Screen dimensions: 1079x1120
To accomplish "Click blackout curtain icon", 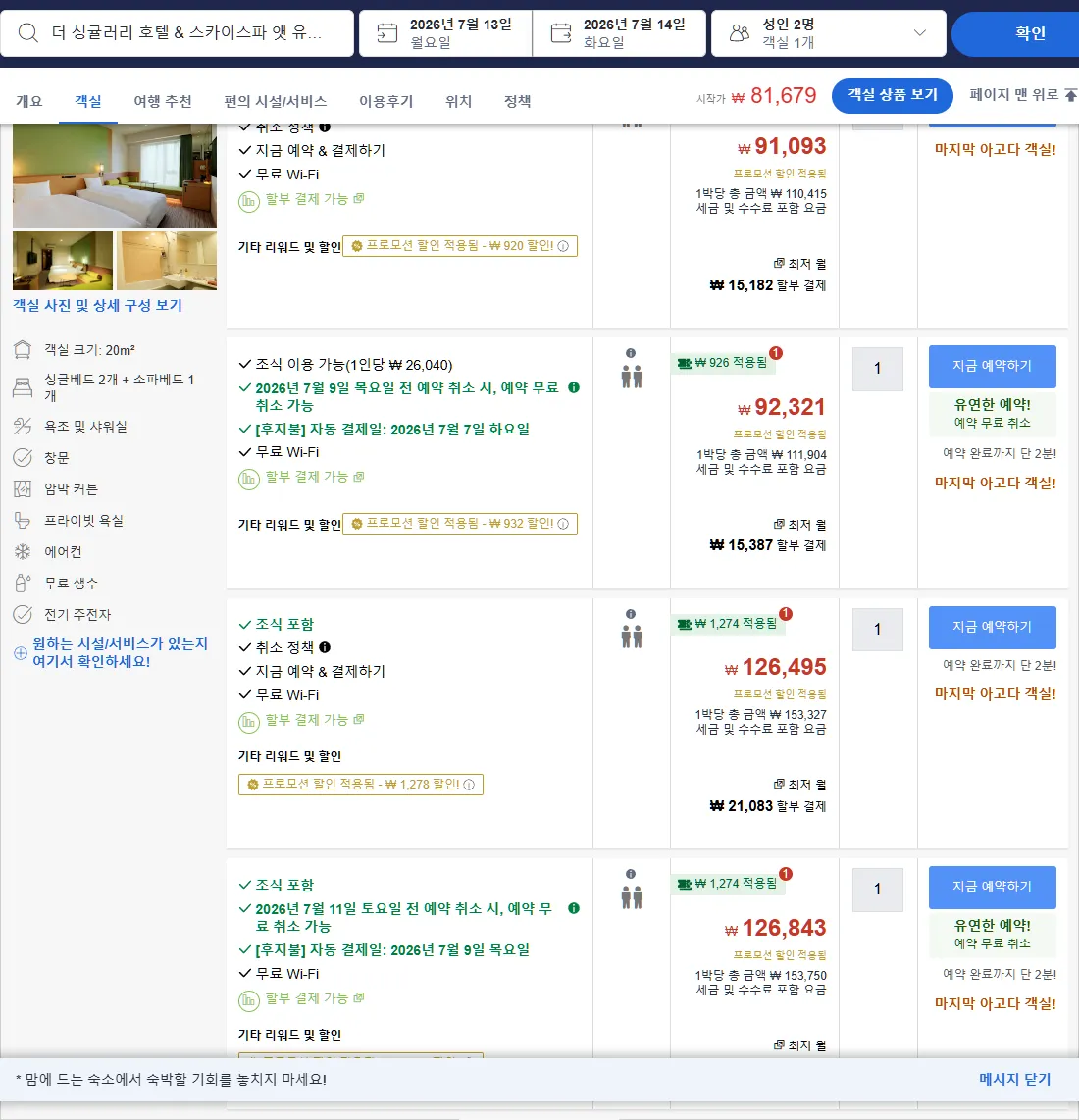I will point(23,488).
